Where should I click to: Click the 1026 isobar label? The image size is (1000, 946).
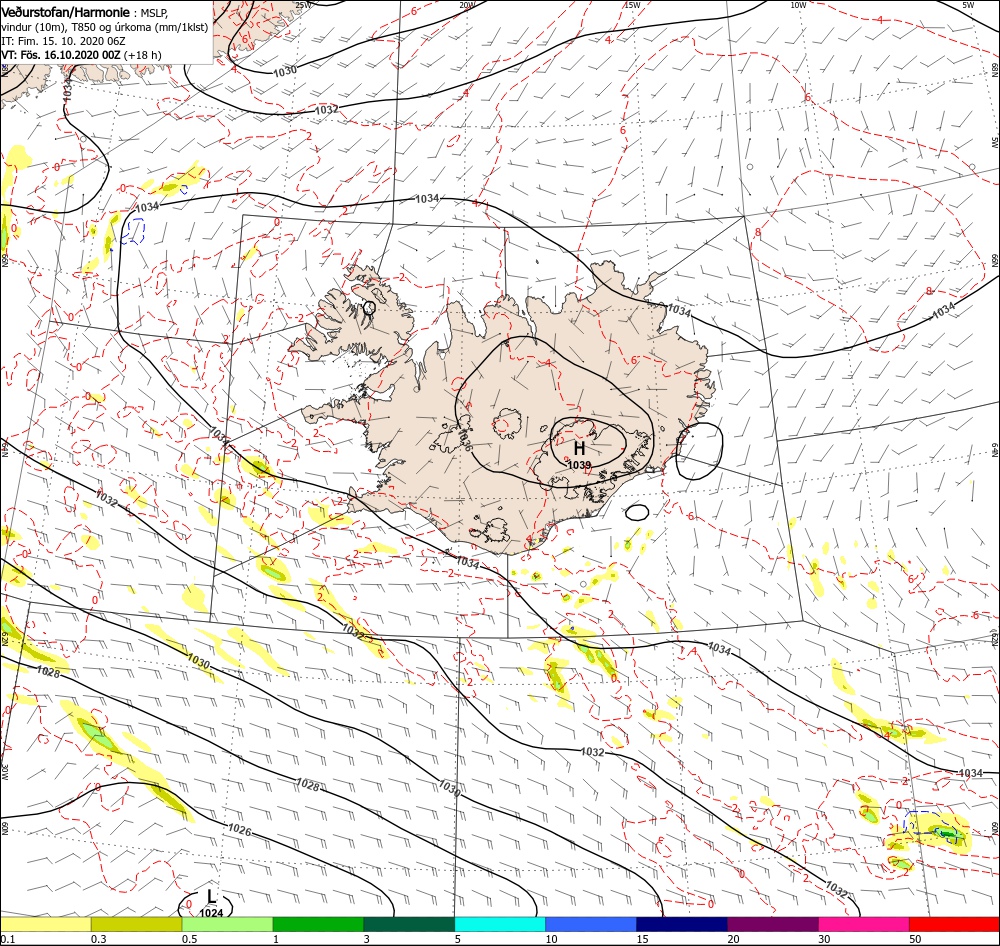pos(239,831)
